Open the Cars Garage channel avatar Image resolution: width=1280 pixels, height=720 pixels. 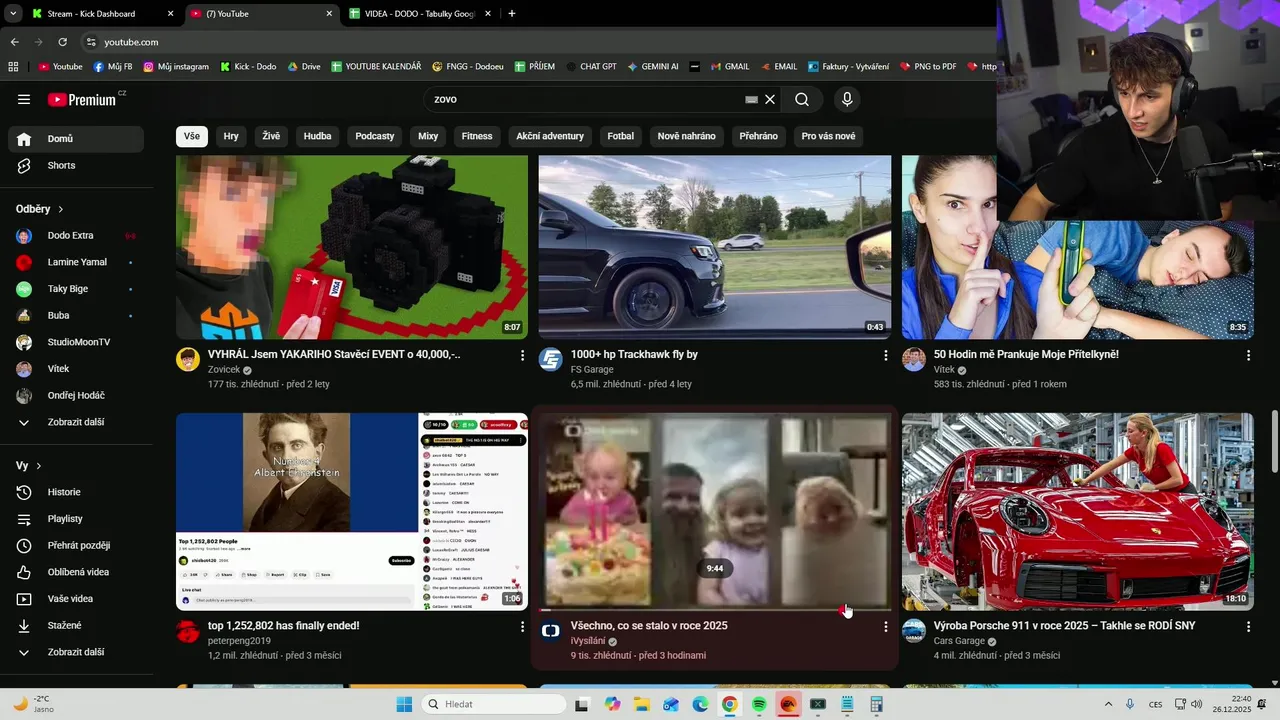point(914,630)
